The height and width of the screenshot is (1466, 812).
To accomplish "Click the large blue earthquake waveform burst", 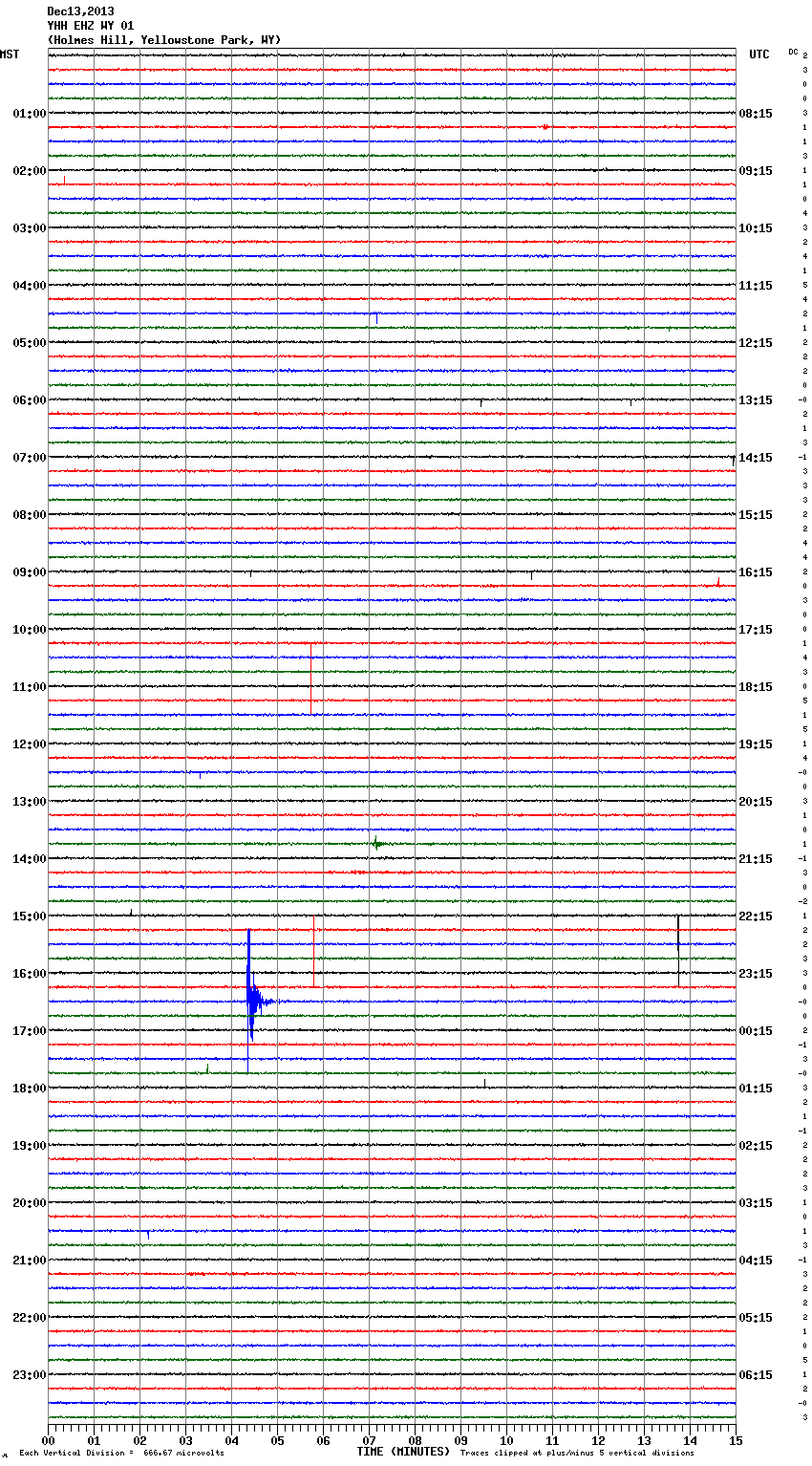I will click(x=252, y=999).
